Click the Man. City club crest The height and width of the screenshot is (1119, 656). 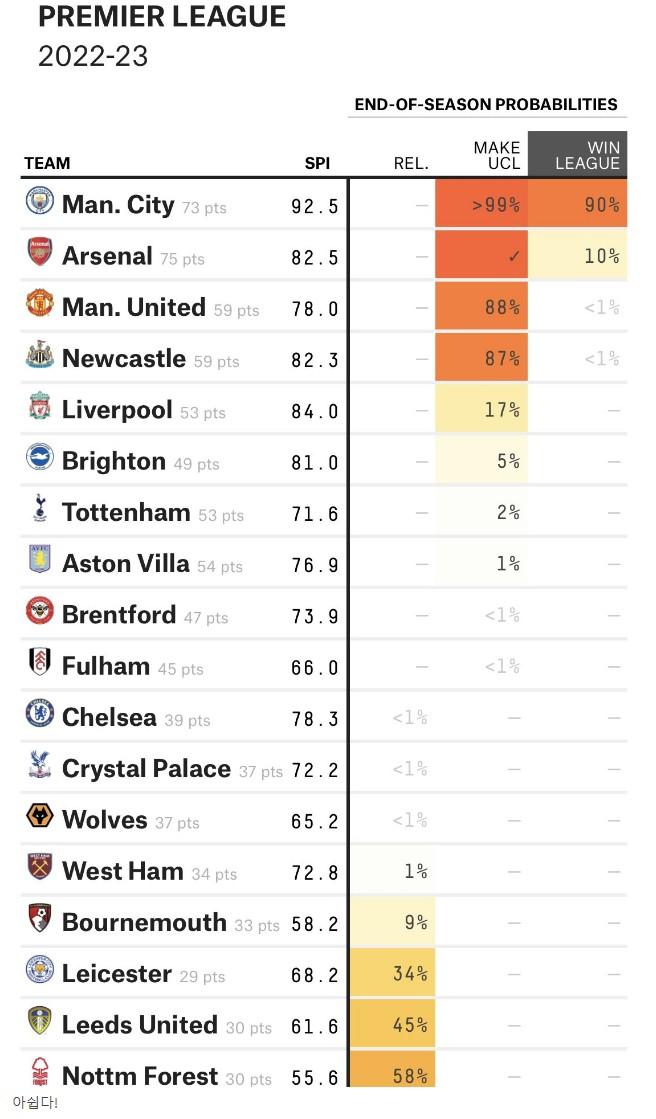pyautogui.click(x=40, y=201)
